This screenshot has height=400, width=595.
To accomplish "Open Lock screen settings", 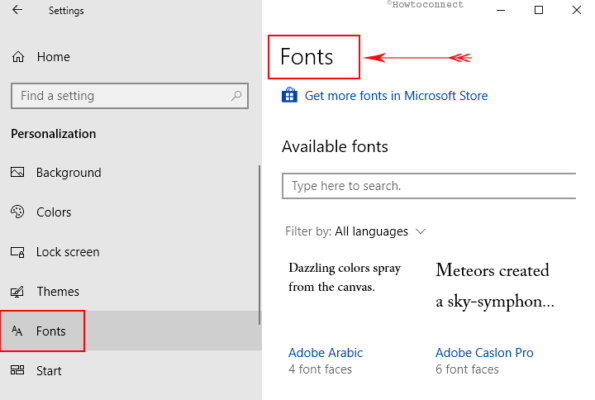I will coord(68,252).
